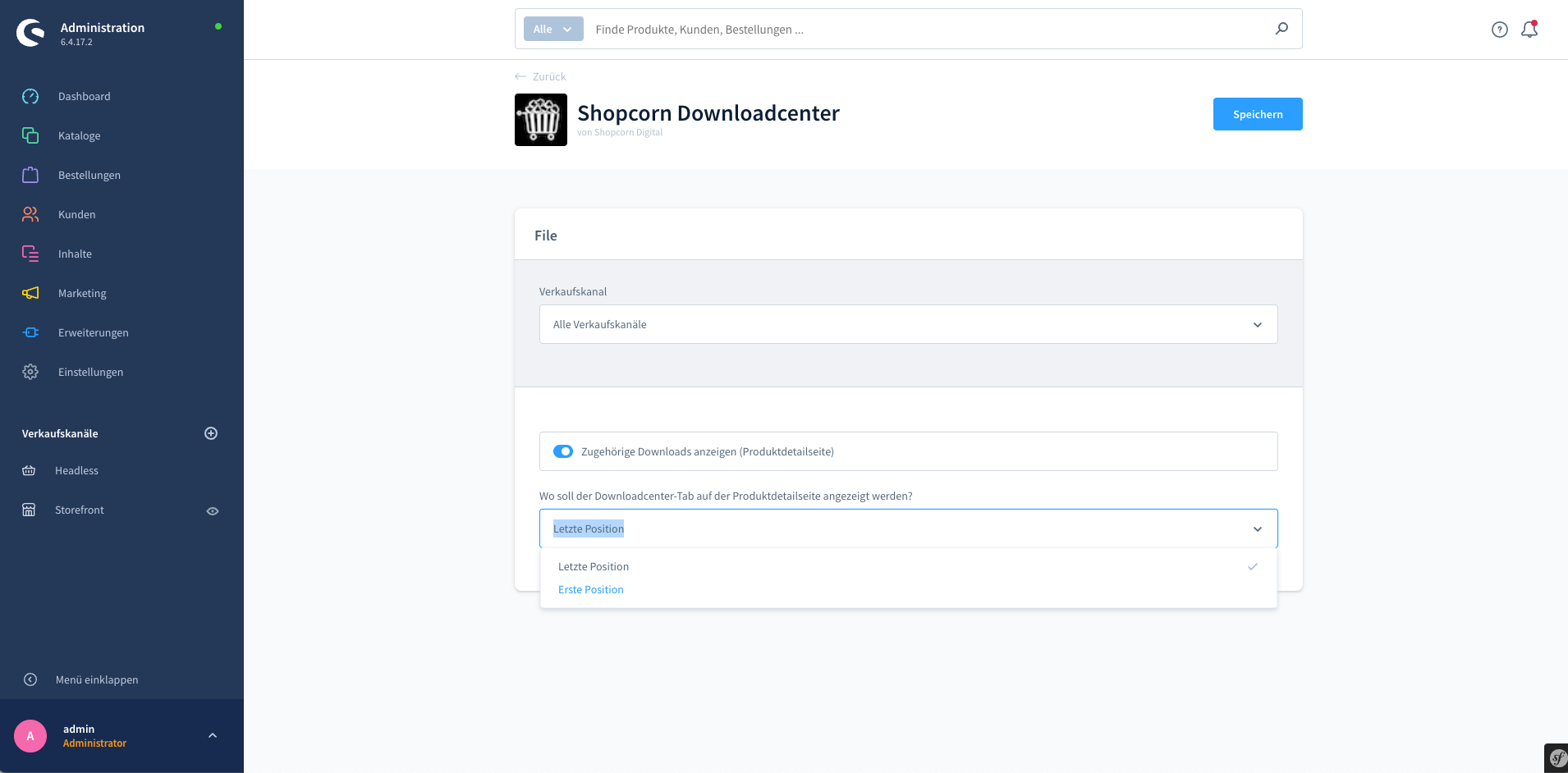Screen dimensions: 1568x773
Task: Click the Shopcorn Downloadcenter title
Action: (x=708, y=112)
